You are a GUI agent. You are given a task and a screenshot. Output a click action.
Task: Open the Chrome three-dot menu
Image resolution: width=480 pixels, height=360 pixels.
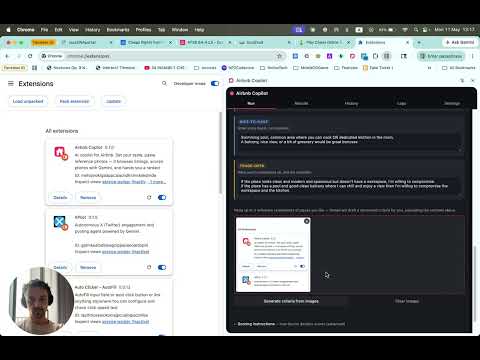pos(473,56)
